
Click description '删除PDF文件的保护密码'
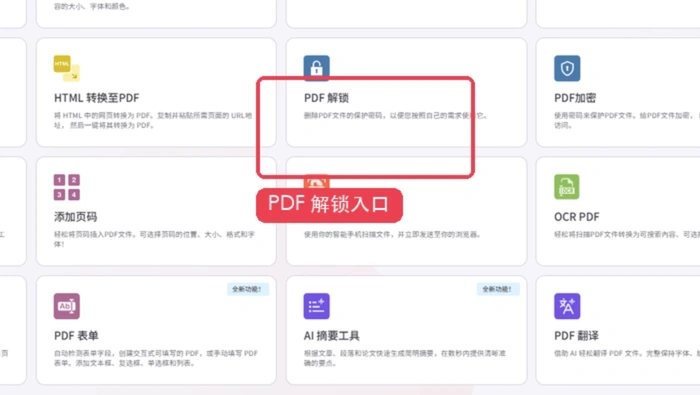click(x=395, y=115)
